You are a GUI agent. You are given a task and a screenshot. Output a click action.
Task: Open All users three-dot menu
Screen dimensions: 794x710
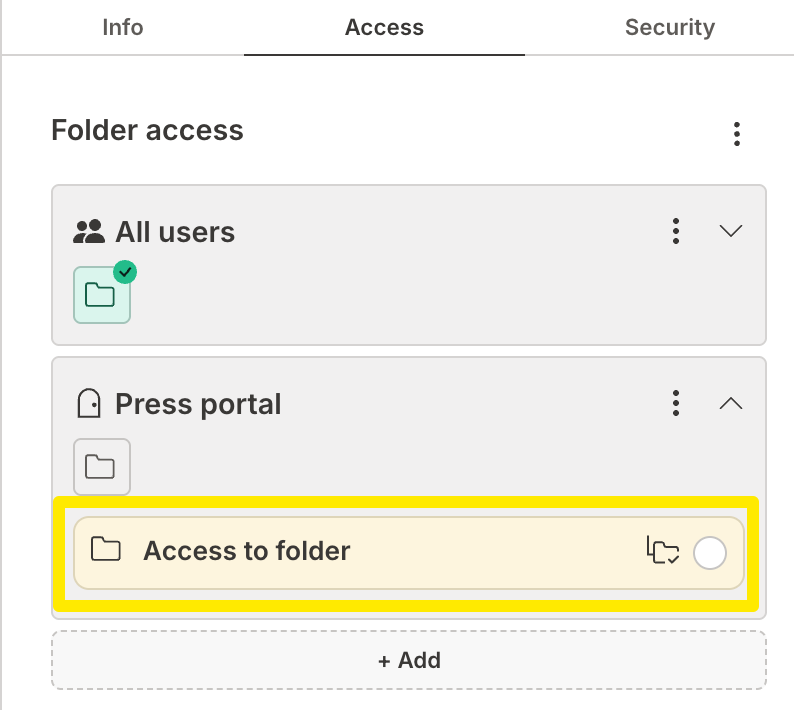click(x=677, y=231)
